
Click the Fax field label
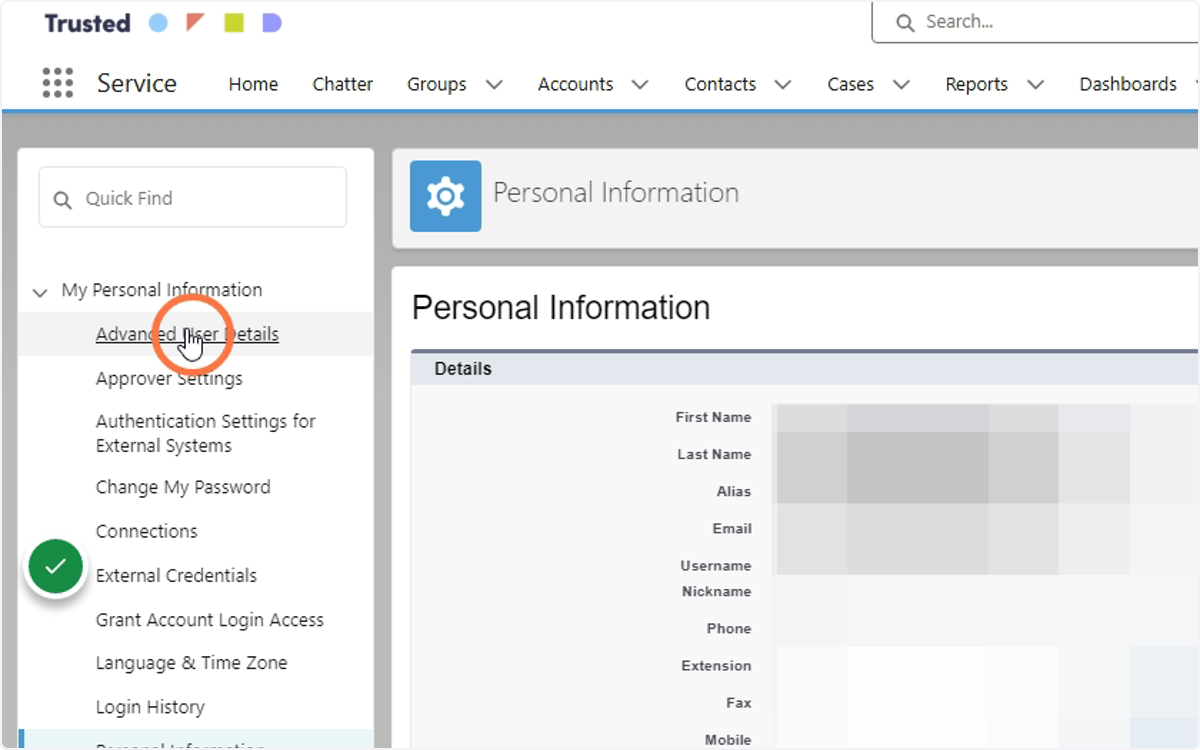(x=739, y=702)
